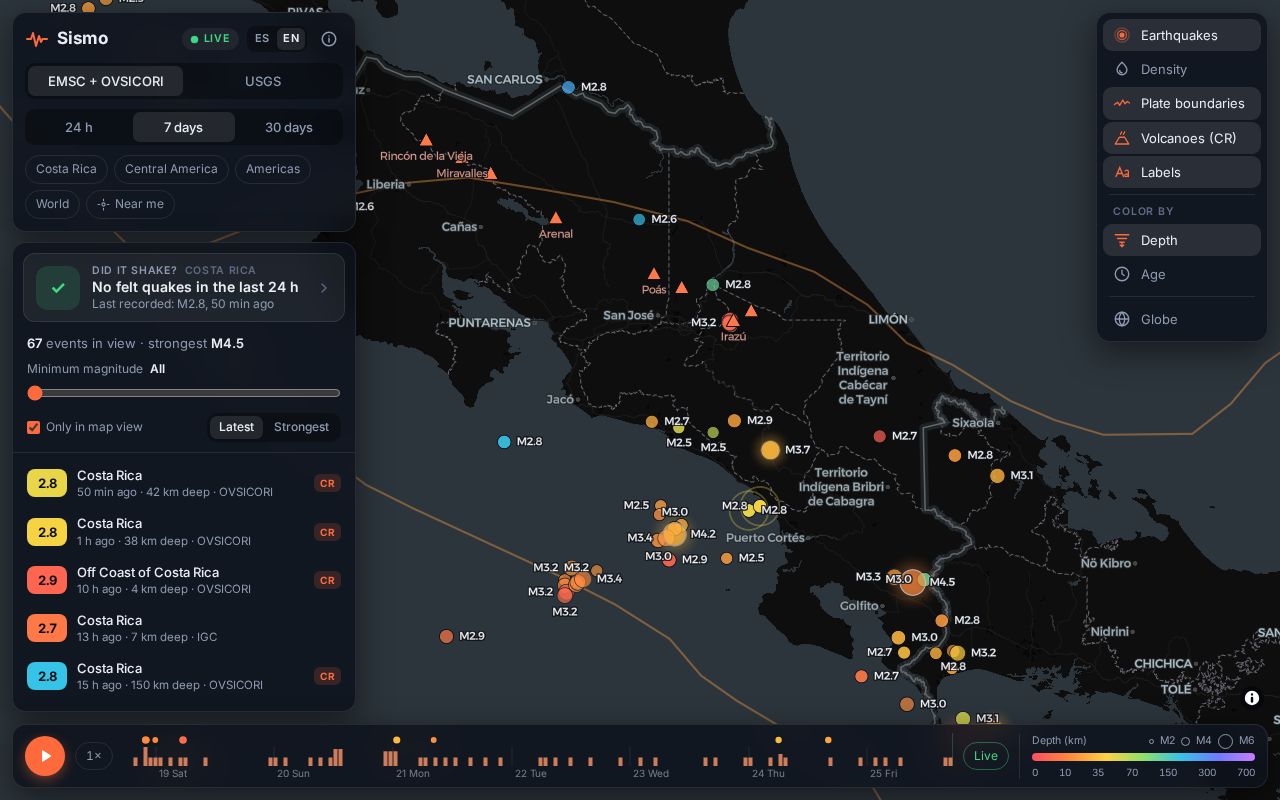Select the EMSC + OVSICORI source tab

pos(106,81)
